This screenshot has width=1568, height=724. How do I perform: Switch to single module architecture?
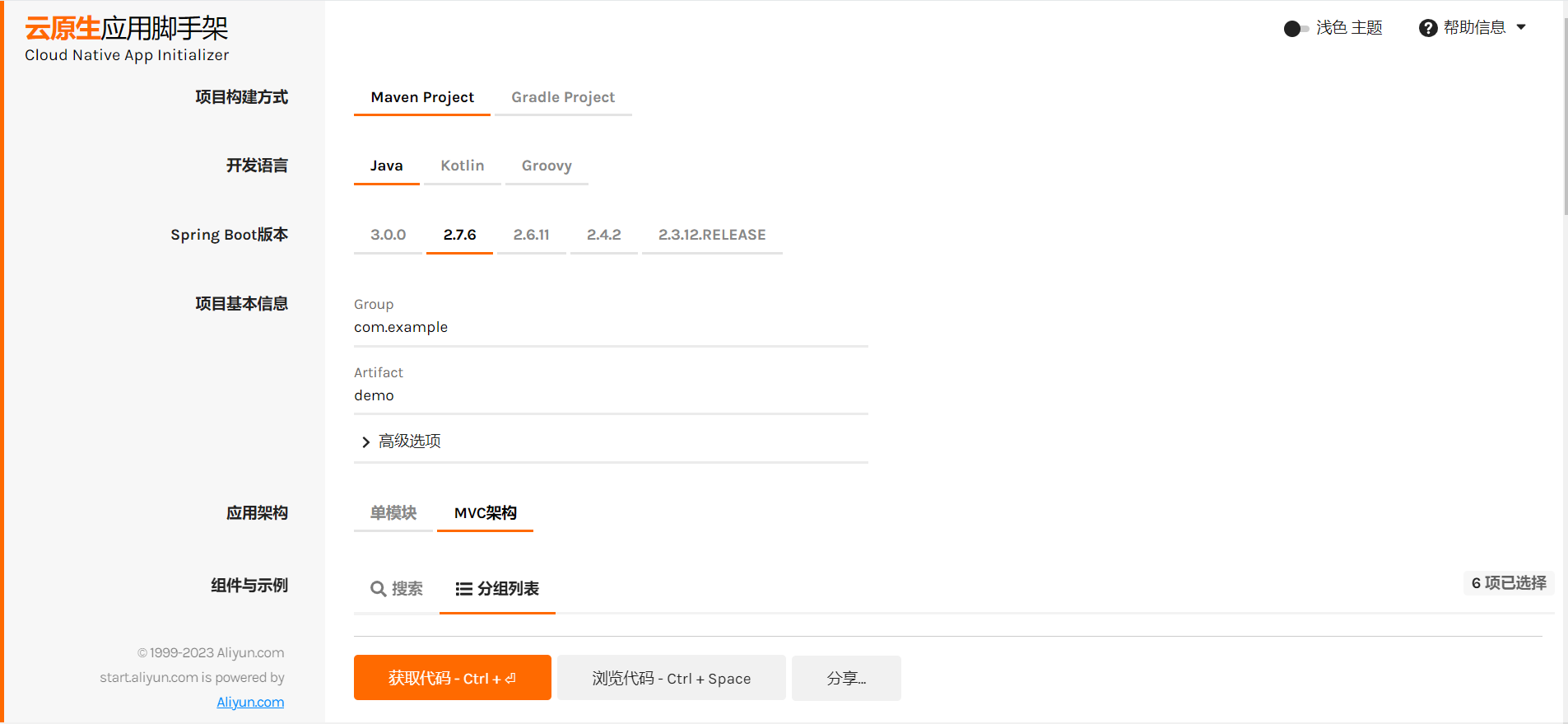[x=393, y=514]
